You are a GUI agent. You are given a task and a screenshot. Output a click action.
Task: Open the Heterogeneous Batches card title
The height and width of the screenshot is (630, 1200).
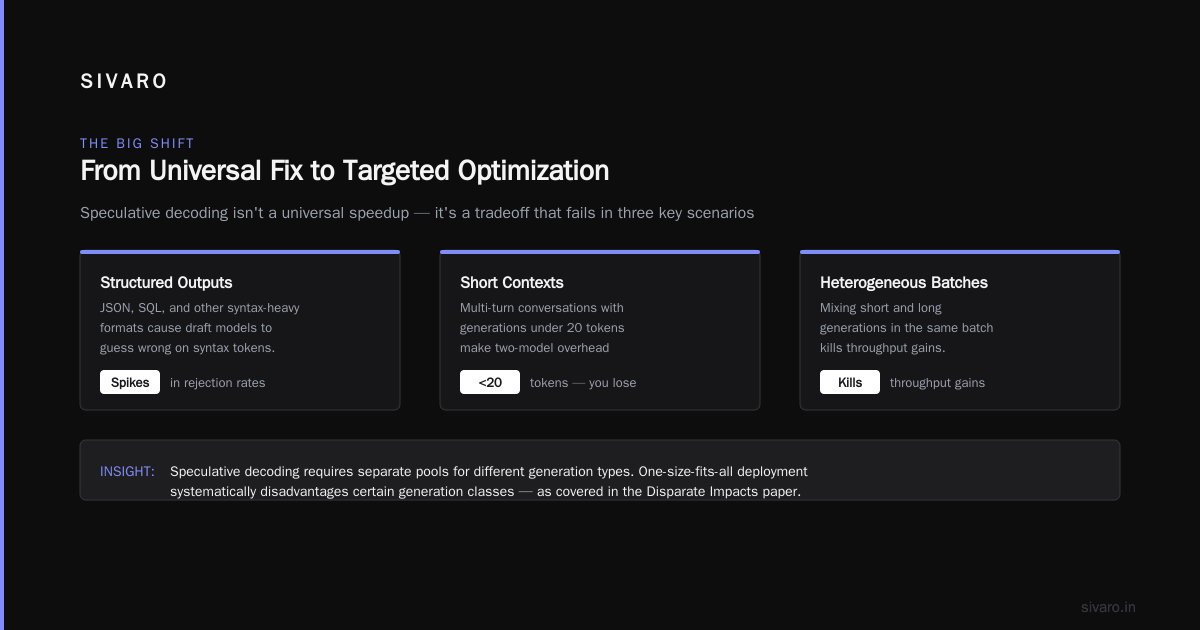[903, 283]
